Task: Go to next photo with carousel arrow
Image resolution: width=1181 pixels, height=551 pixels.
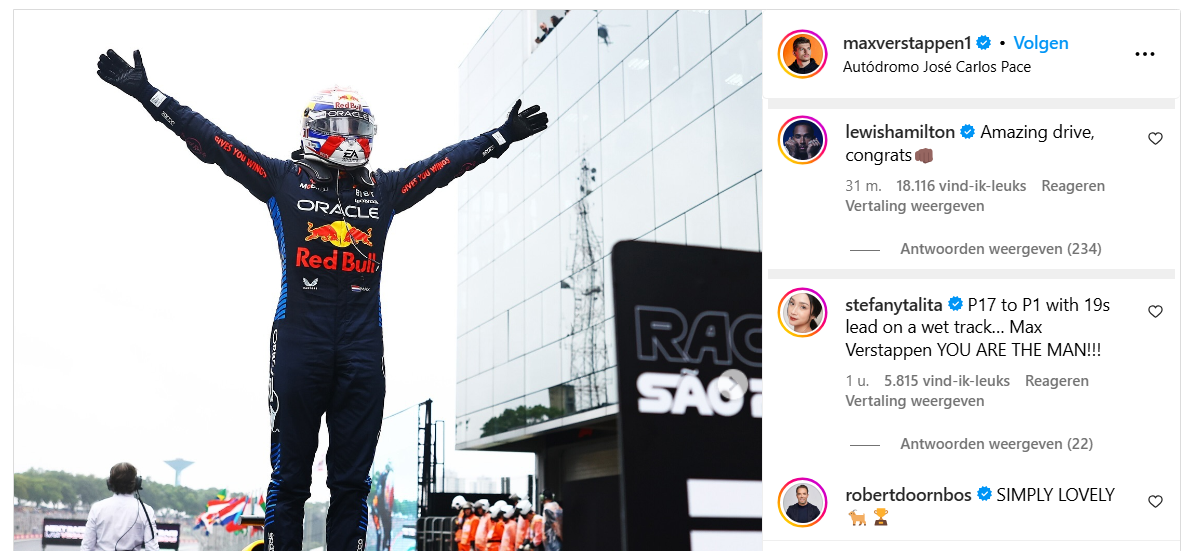Action: click(x=732, y=385)
